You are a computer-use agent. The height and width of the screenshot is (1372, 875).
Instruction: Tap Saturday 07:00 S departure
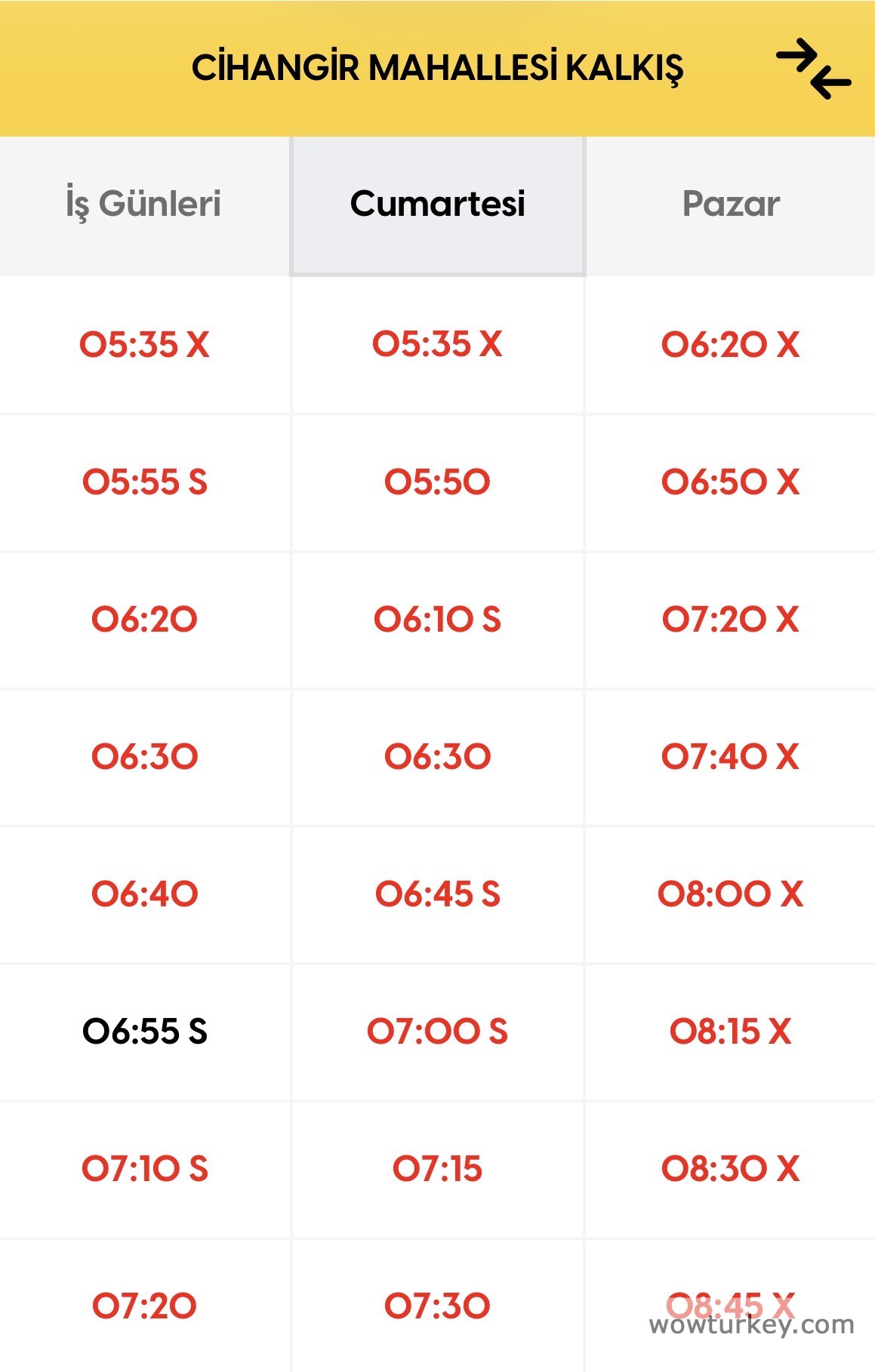point(438,1032)
